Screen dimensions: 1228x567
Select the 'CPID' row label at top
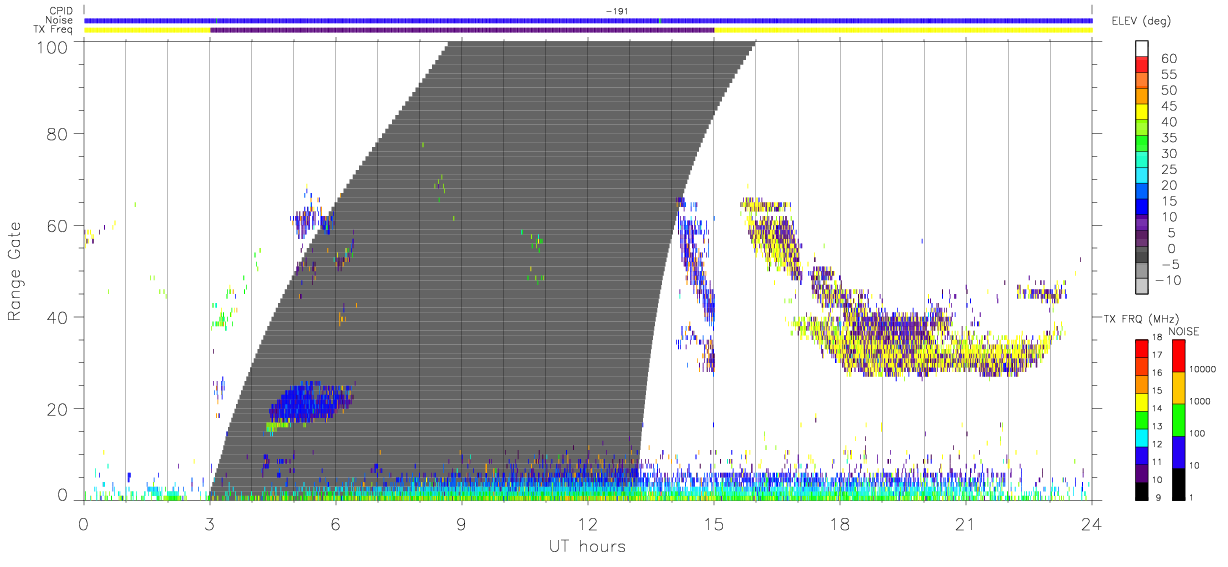click(61, 11)
